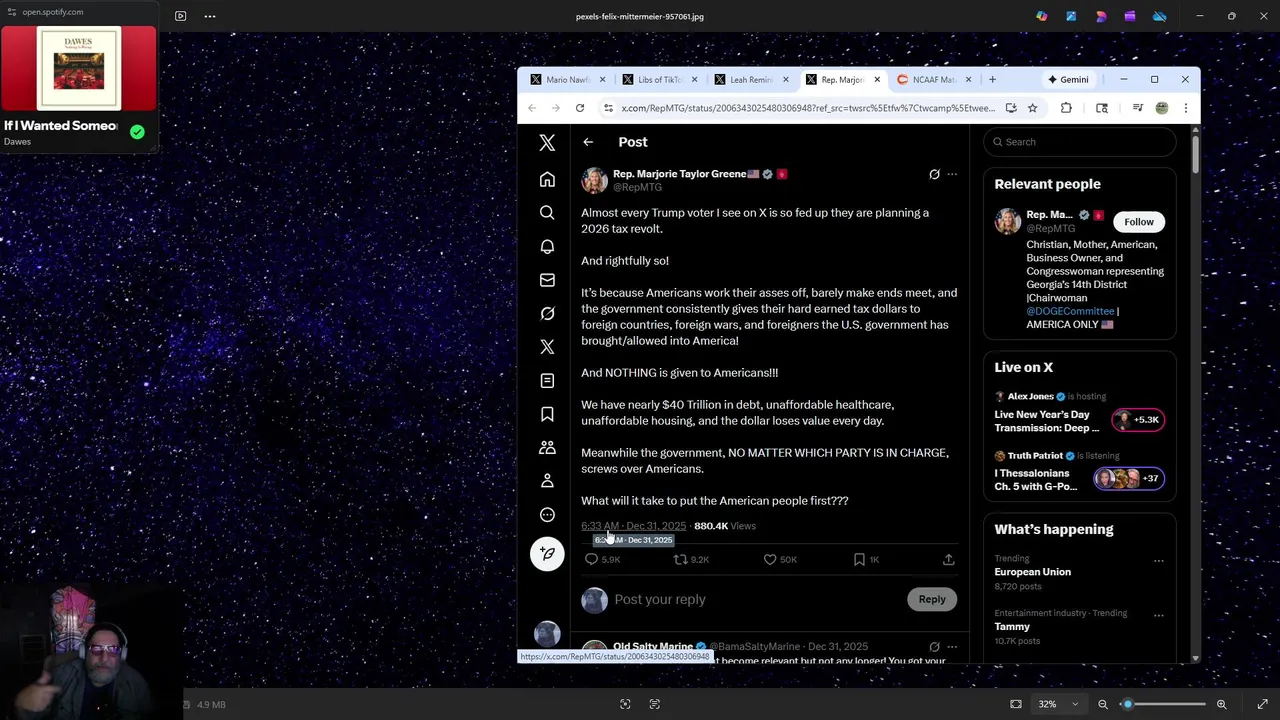Viewport: 1280px width, 720px height.
Task: Open Notifications bell in X sidebar
Action: pyautogui.click(x=547, y=247)
